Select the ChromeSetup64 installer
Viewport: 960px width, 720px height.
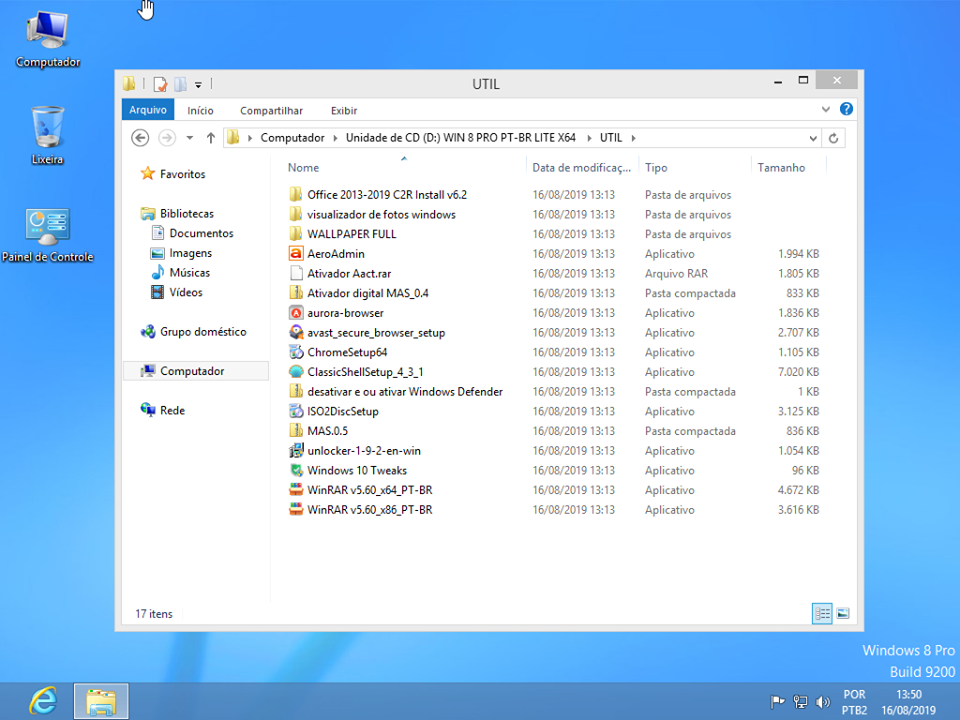click(x=338, y=352)
